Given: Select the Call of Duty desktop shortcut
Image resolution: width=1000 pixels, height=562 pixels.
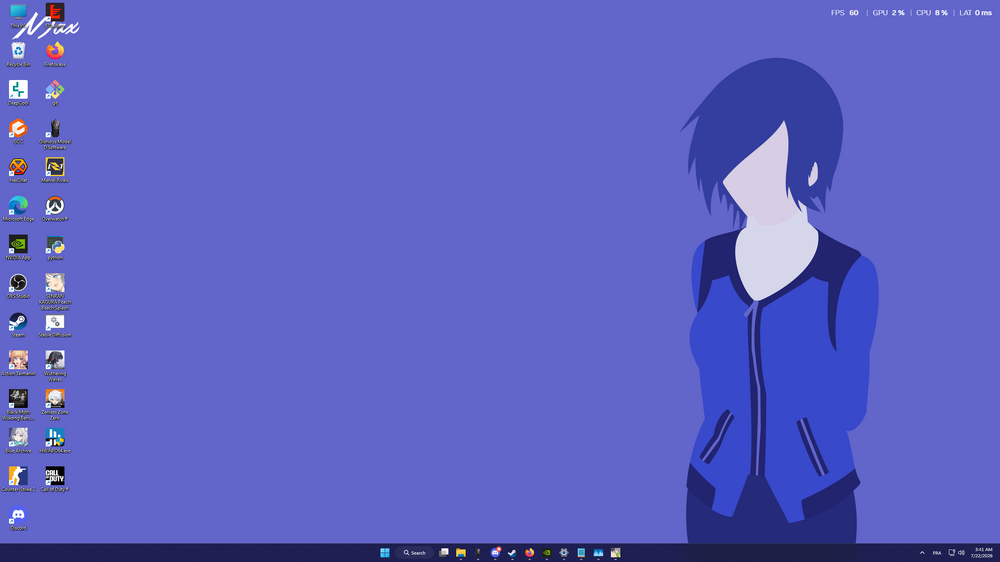Looking at the screenshot, I should pos(55,480).
